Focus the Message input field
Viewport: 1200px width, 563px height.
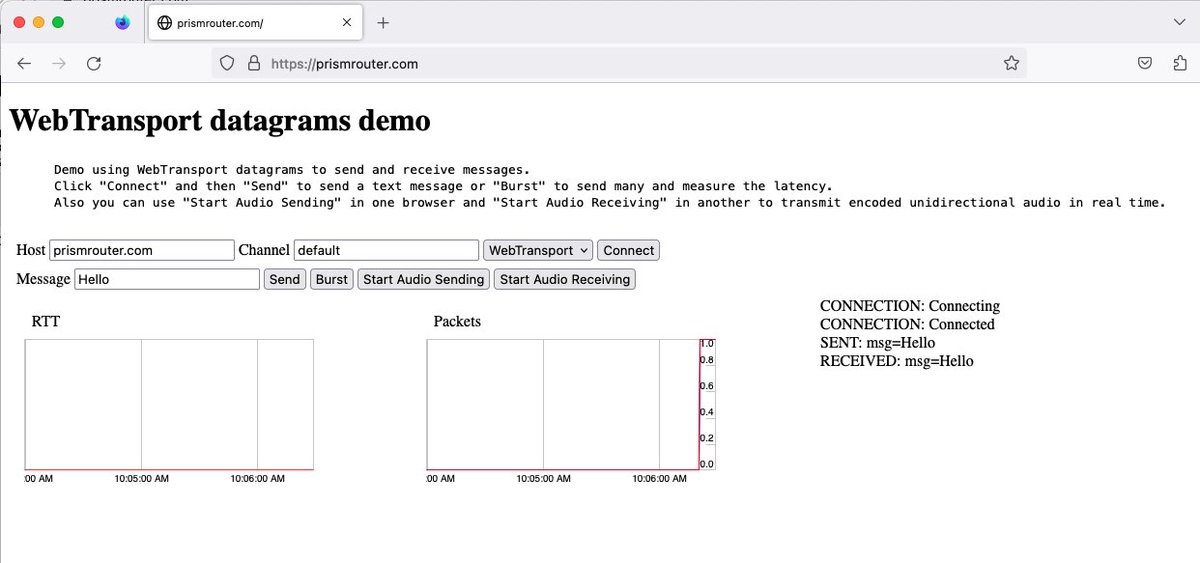[168, 279]
